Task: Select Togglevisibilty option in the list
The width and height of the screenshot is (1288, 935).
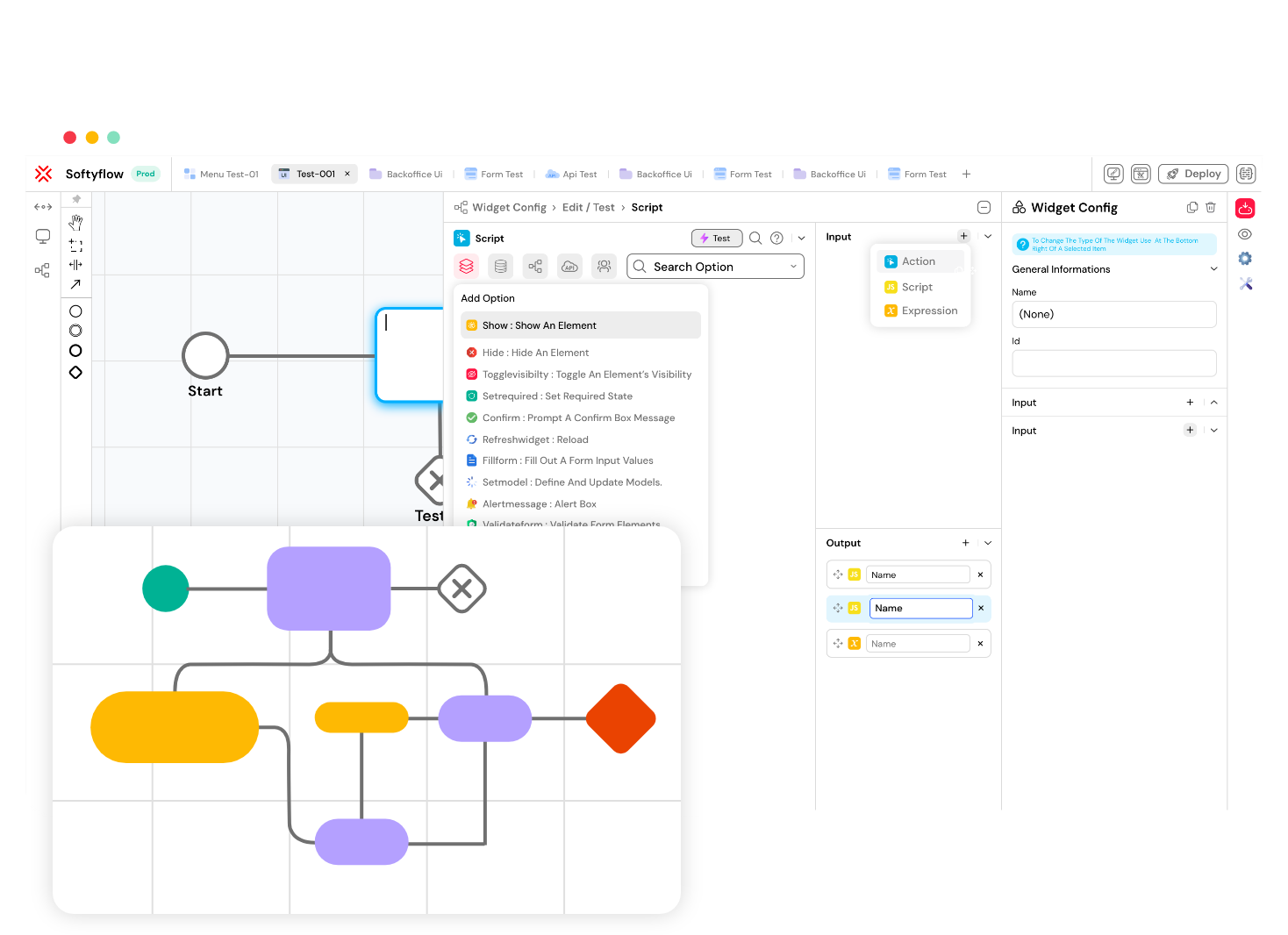Action: [x=581, y=375]
